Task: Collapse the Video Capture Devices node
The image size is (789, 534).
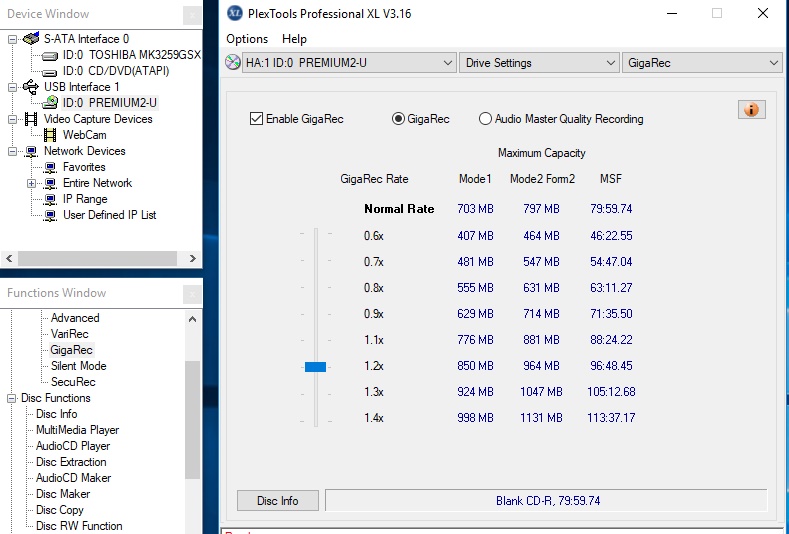Action: coord(13,119)
